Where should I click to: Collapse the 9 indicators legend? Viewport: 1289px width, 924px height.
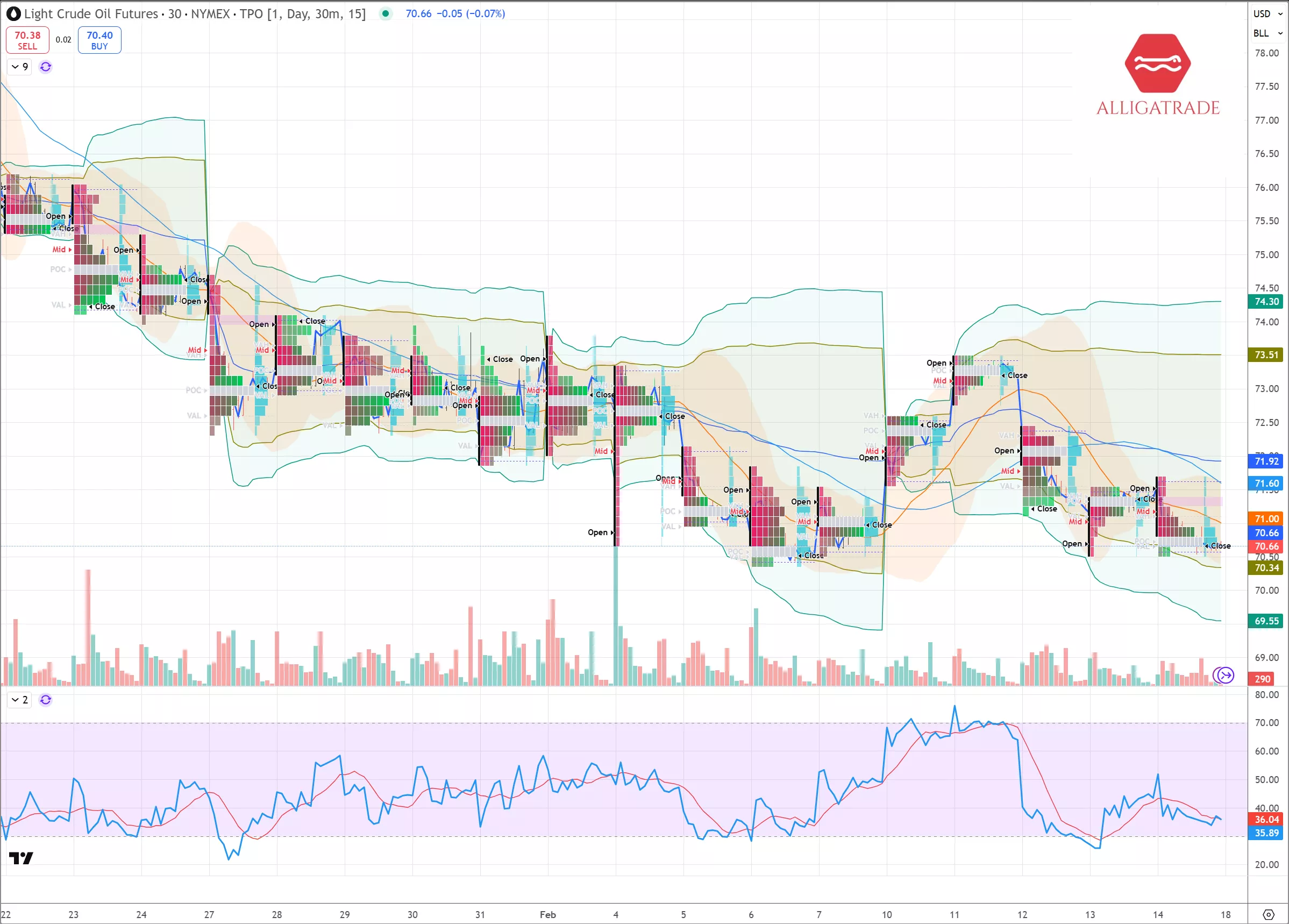tap(16, 67)
